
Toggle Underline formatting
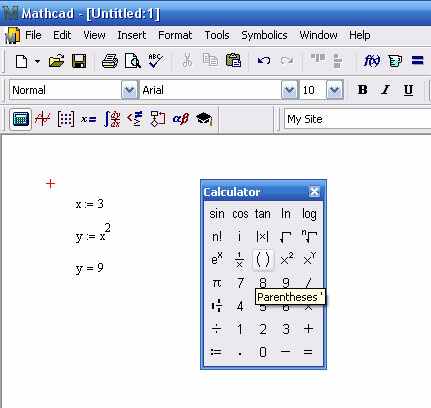408,90
